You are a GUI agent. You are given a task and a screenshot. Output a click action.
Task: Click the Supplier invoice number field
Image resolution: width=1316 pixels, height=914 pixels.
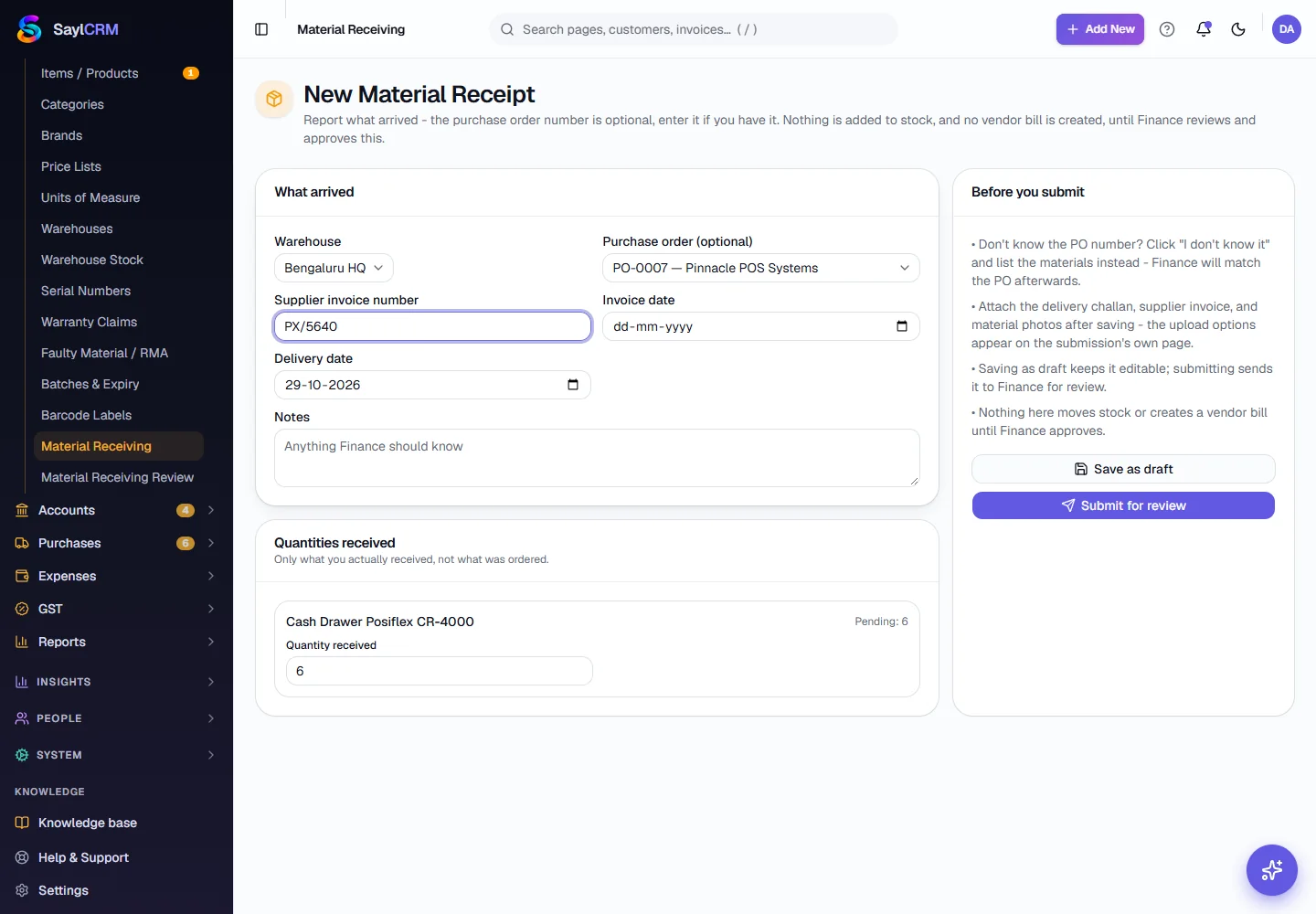point(432,326)
